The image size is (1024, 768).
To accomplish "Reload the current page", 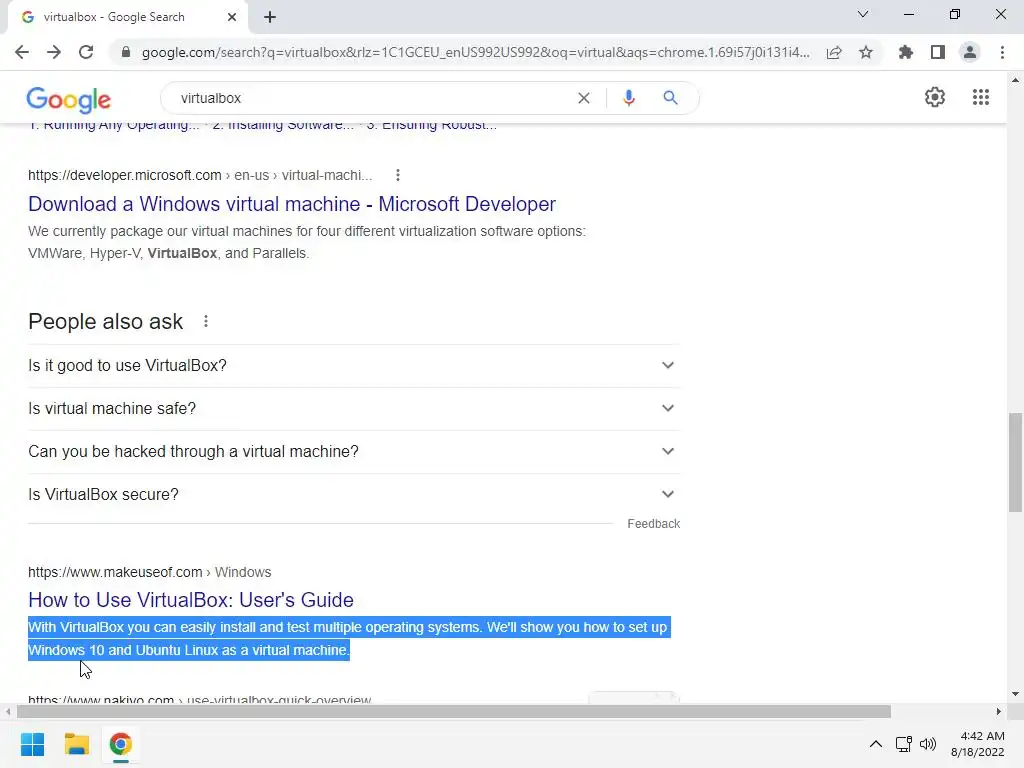I will [86, 52].
